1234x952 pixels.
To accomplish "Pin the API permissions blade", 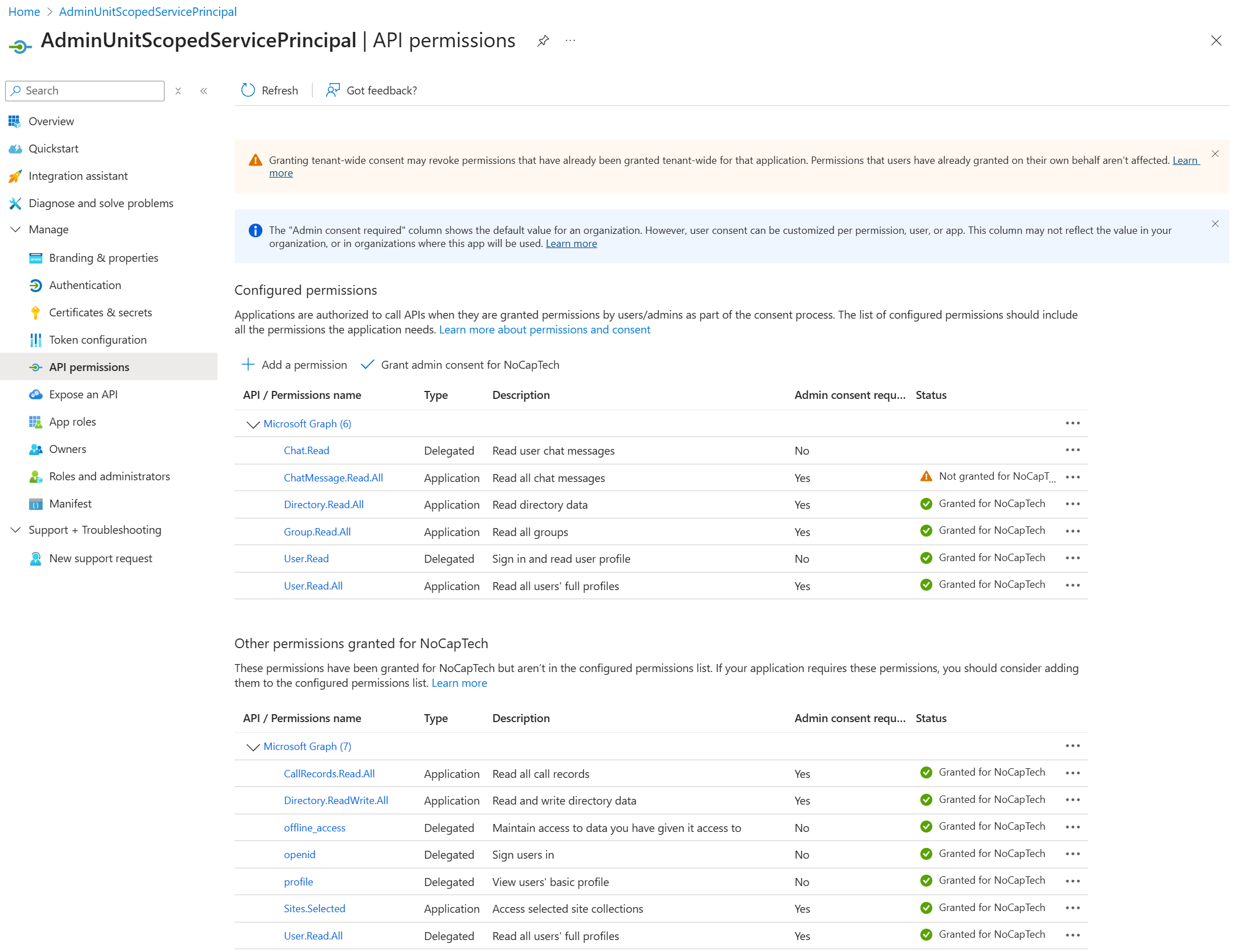I will coord(543,41).
